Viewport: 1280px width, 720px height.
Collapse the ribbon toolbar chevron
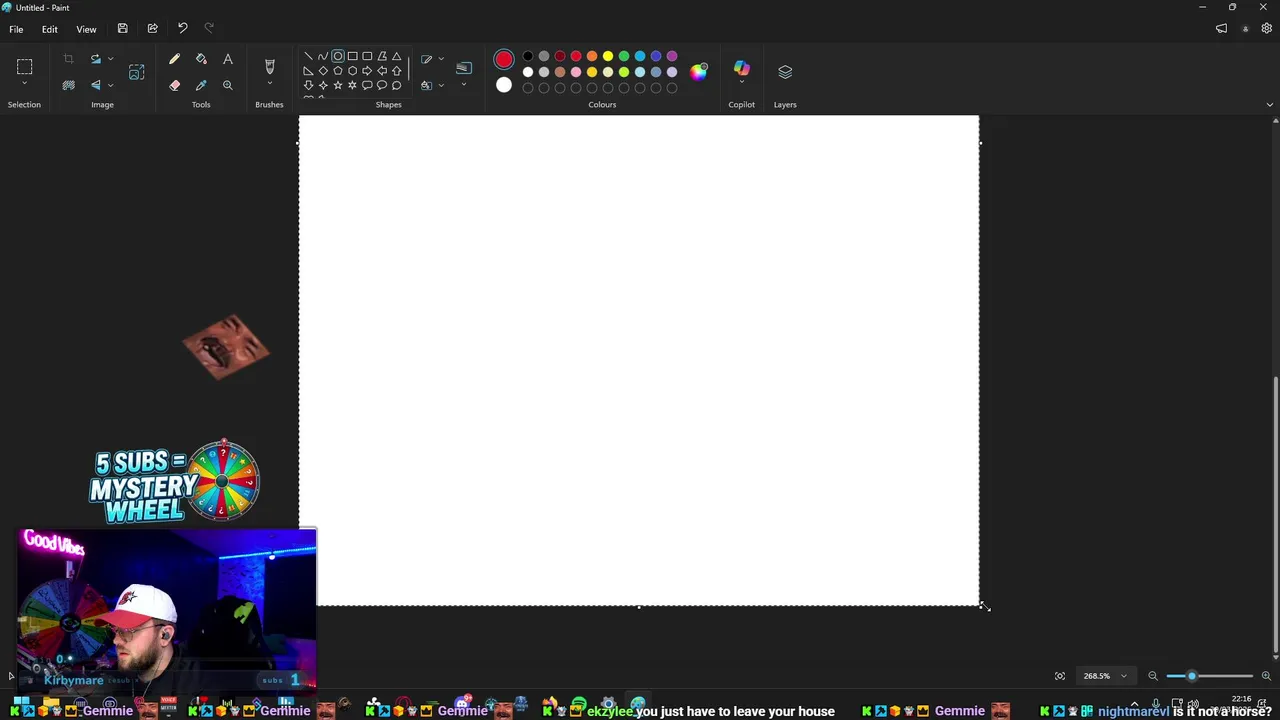pos(1269,105)
